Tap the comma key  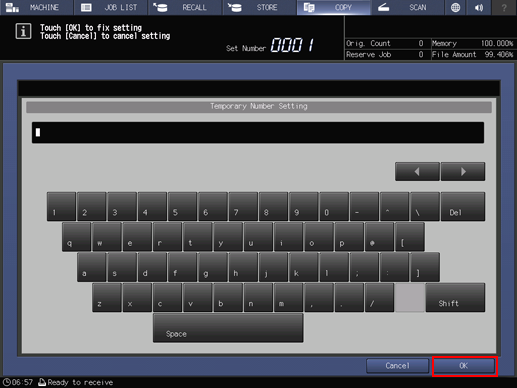pyautogui.click(x=319, y=297)
